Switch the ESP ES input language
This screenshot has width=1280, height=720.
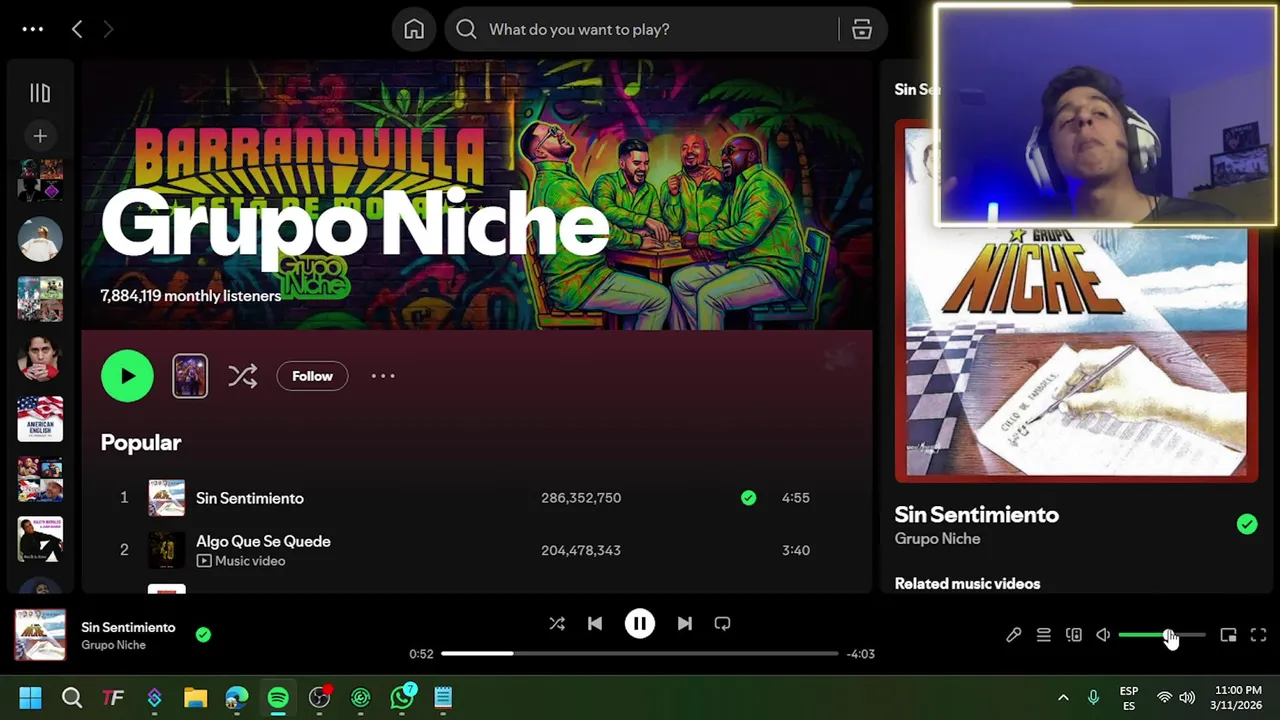coord(1129,698)
